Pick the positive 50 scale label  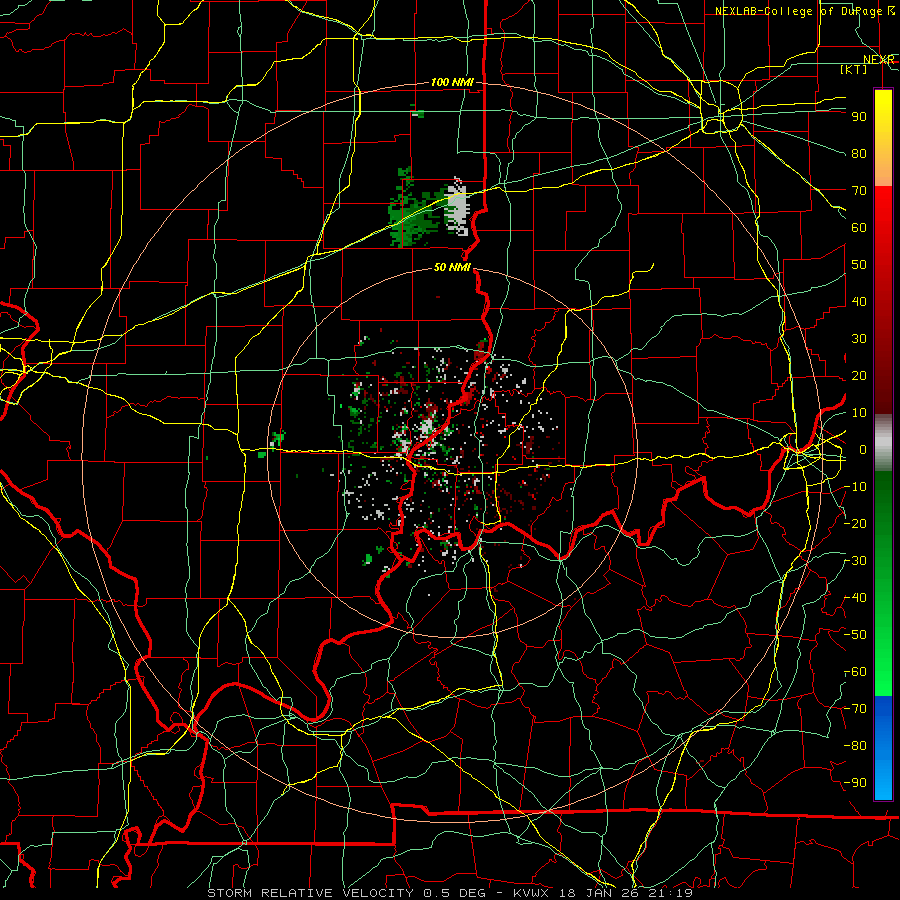(x=859, y=265)
